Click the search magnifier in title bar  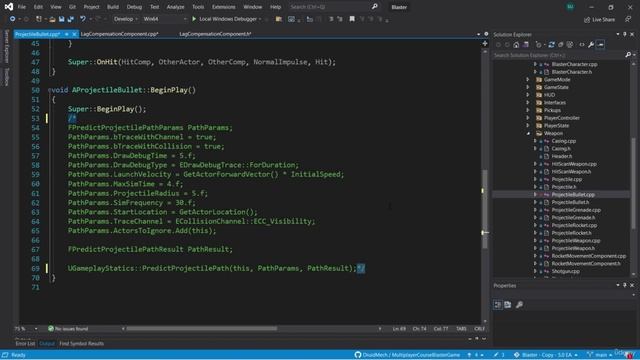[374, 7]
